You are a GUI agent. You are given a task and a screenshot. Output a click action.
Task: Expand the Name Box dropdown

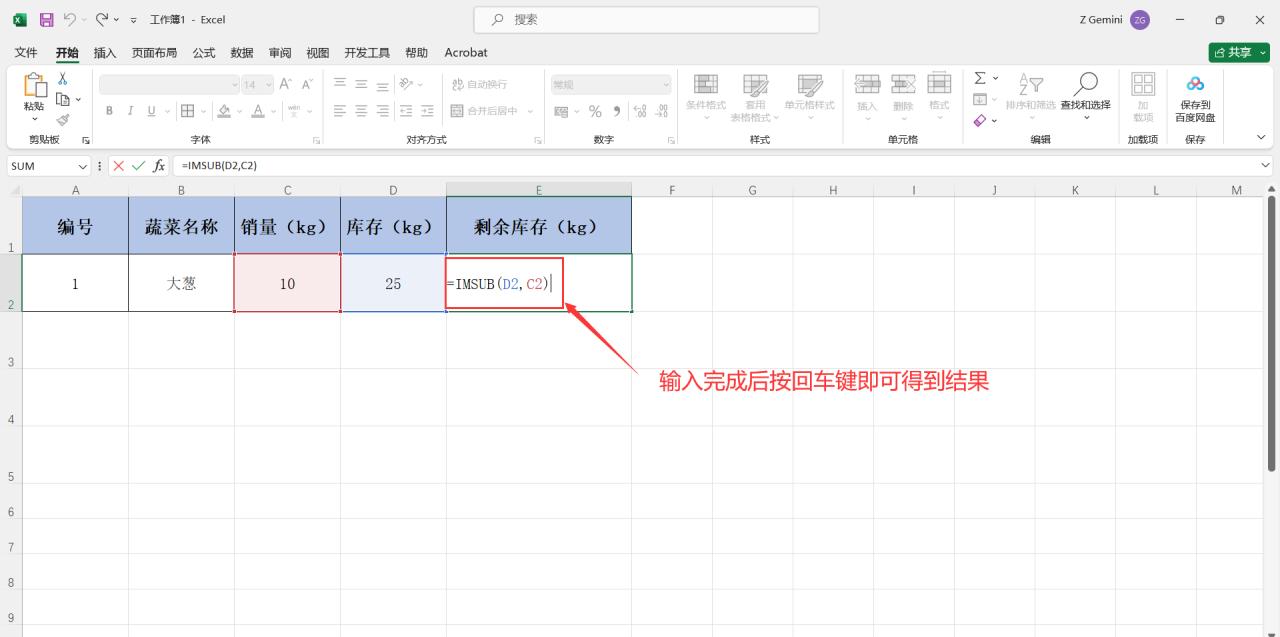tap(82, 166)
